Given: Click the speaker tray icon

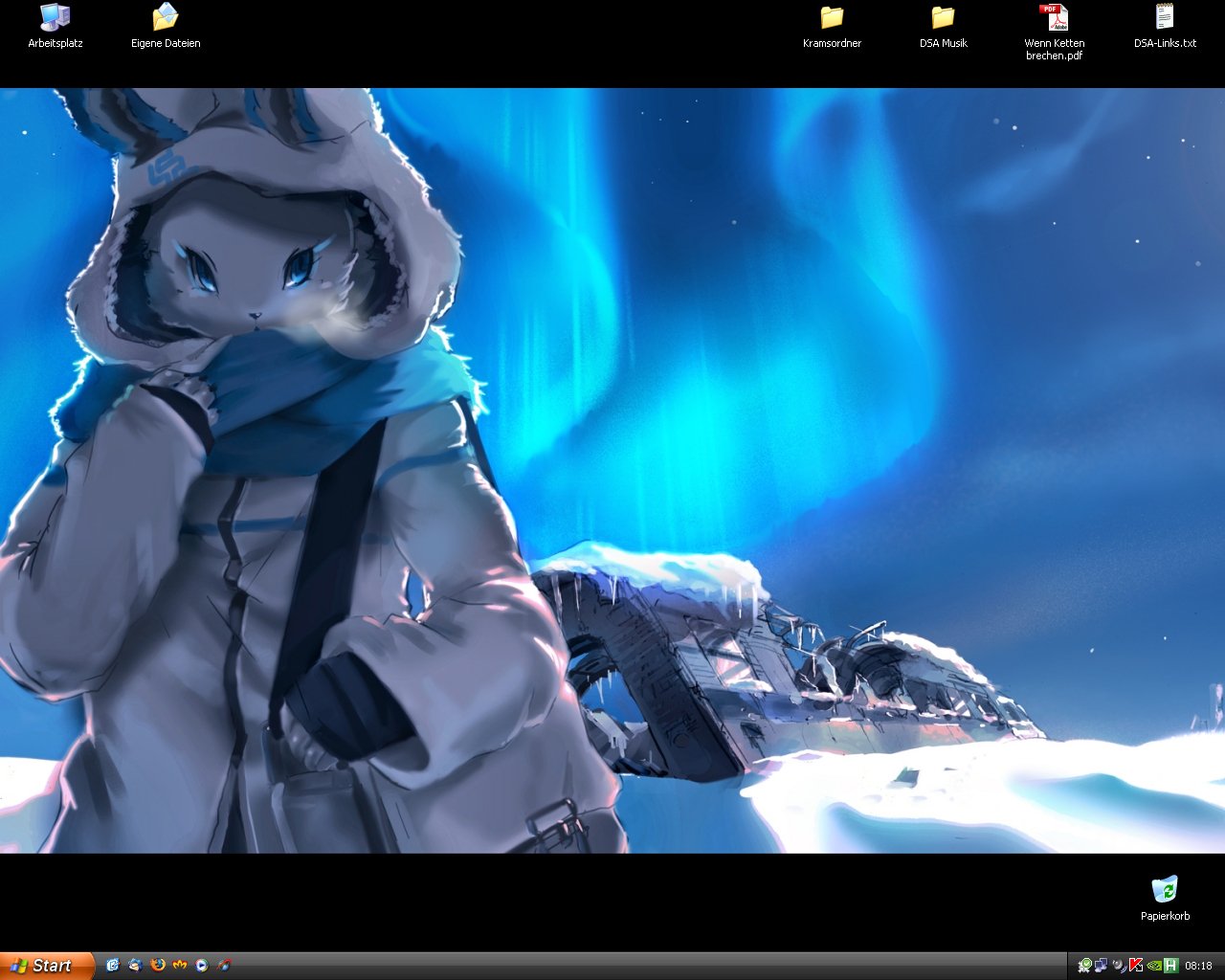Looking at the screenshot, I should [x=1119, y=966].
